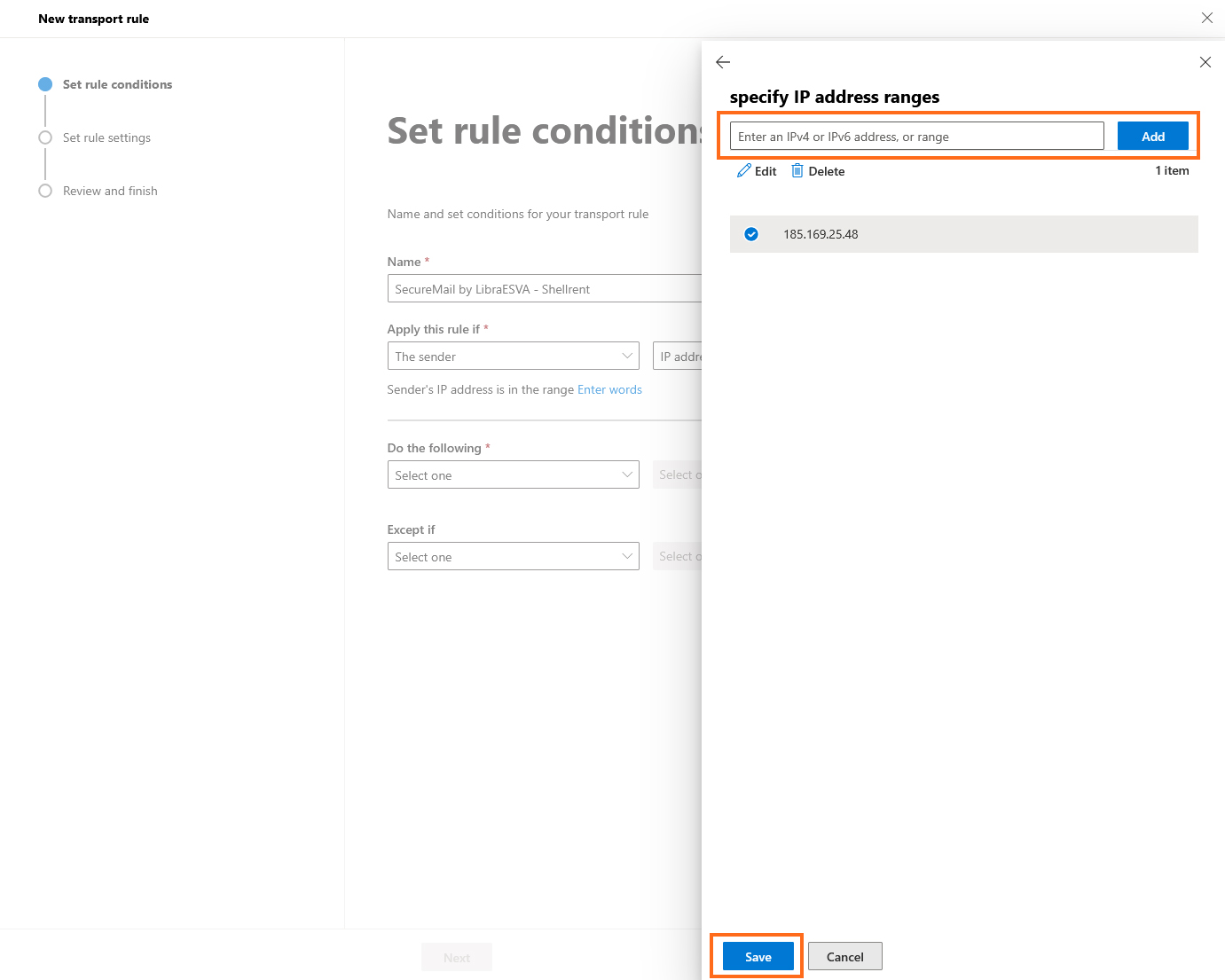The height and width of the screenshot is (980, 1225).
Task: Open the secondary dropdown beside 'Except if'
Action: 678,556
